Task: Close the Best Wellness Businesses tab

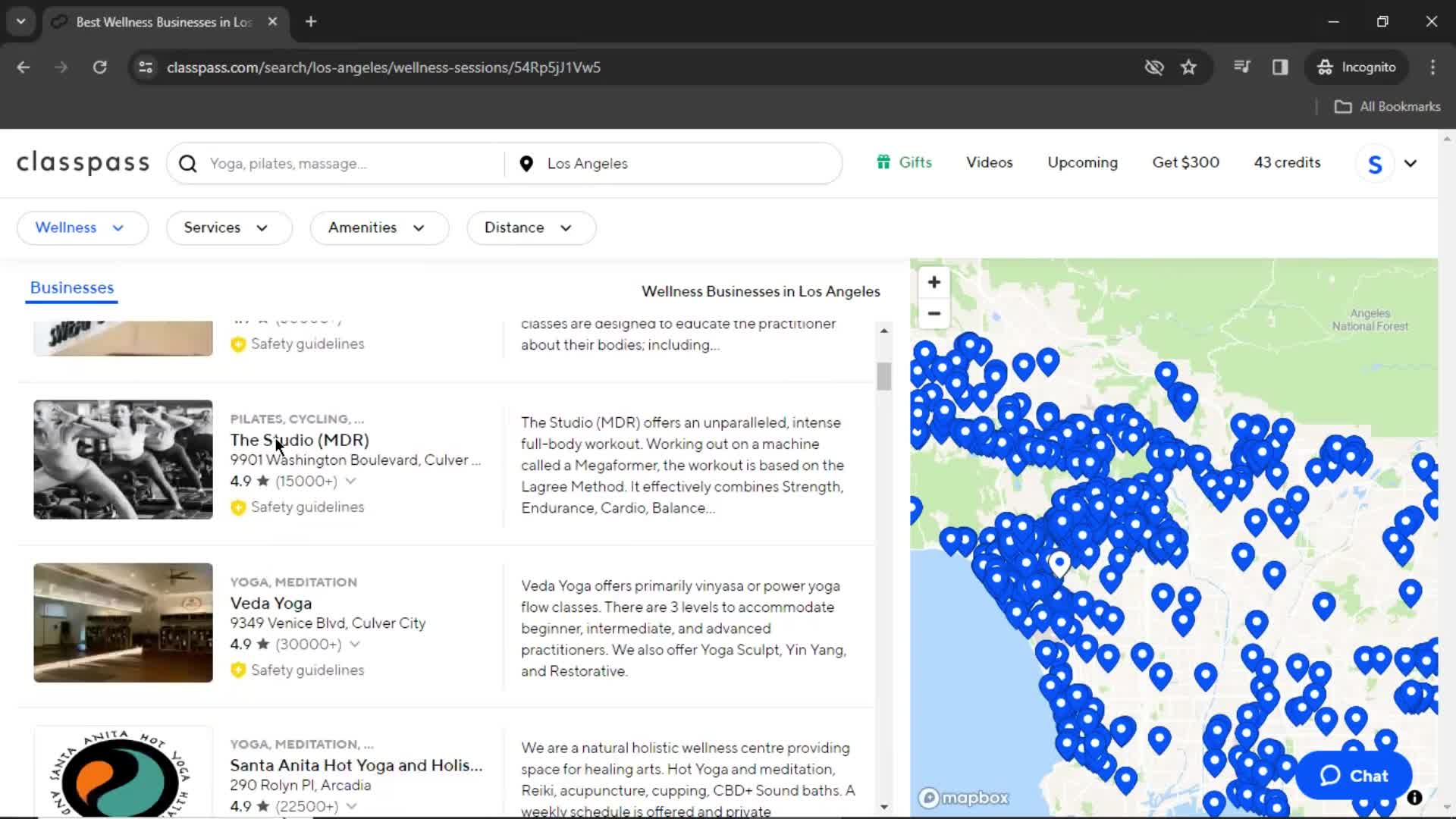Action: coord(272,22)
